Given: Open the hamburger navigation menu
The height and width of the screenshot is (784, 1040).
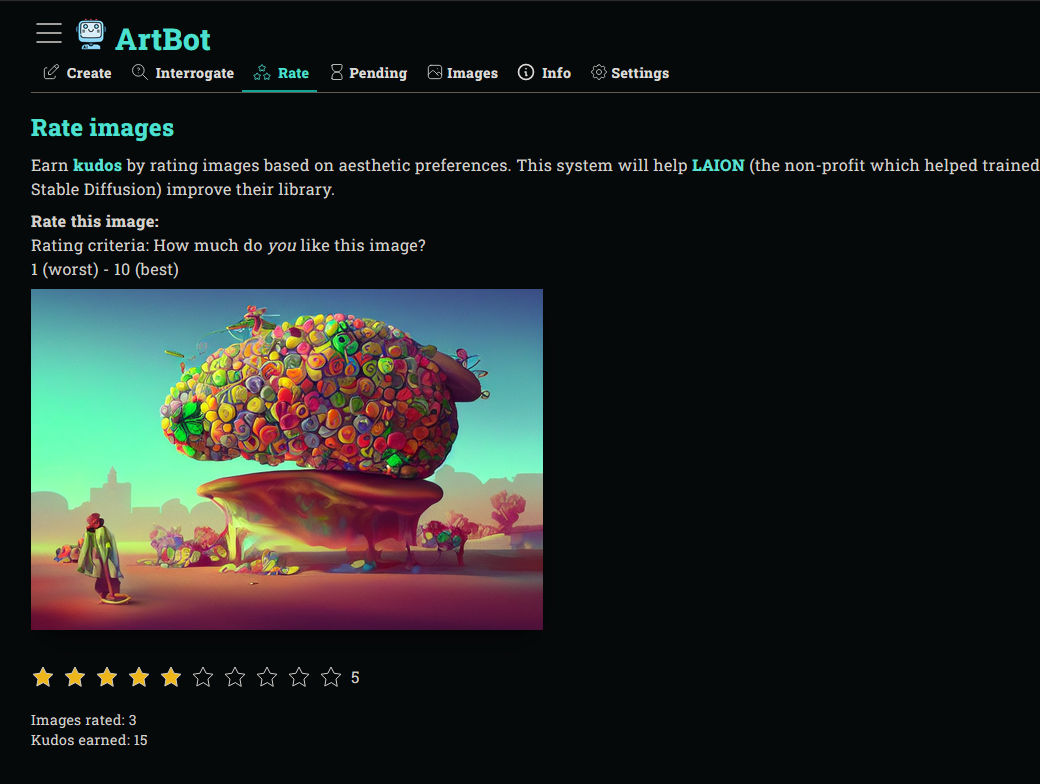Looking at the screenshot, I should pyautogui.click(x=48, y=33).
